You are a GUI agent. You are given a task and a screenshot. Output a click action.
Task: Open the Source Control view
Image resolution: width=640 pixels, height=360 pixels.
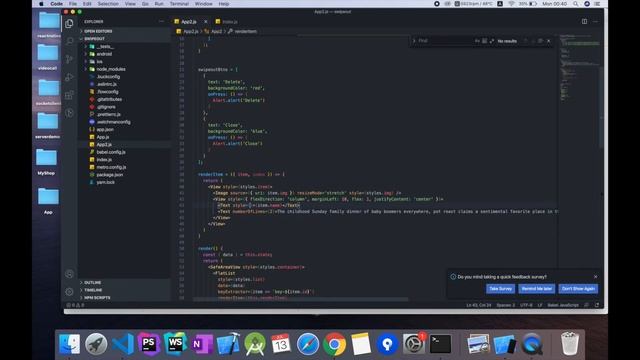tap(69, 59)
